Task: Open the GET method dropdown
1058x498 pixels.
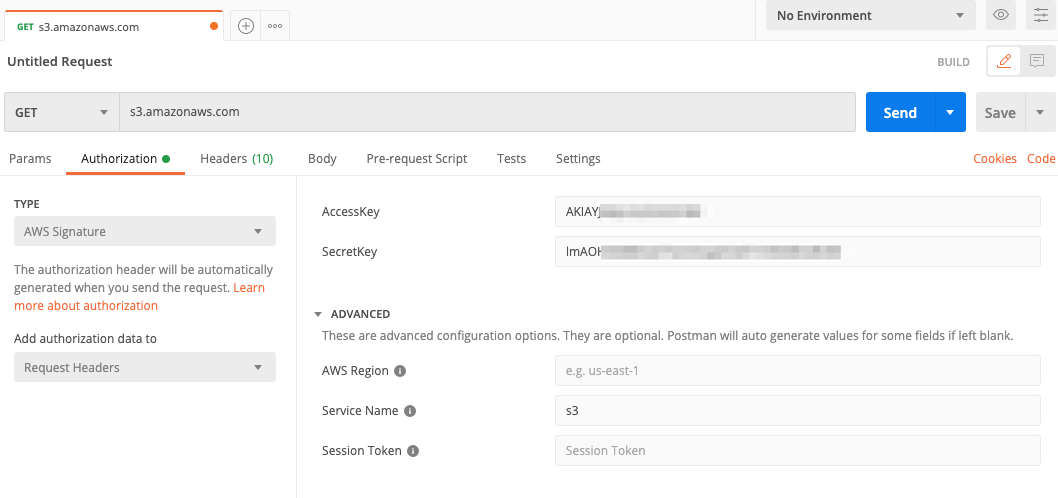Action: point(61,112)
